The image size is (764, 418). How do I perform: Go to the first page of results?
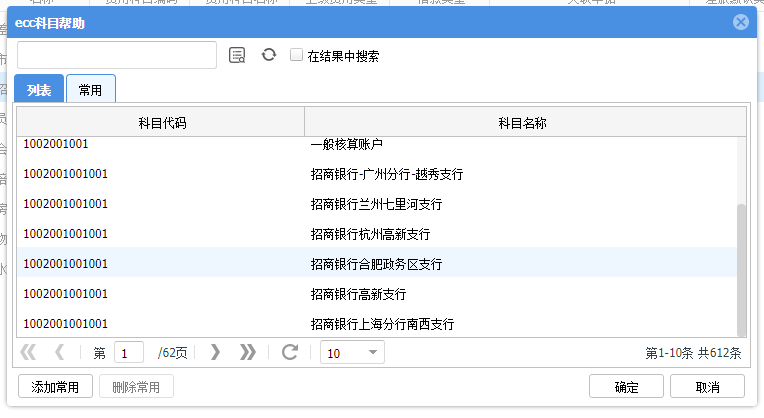tap(28, 352)
